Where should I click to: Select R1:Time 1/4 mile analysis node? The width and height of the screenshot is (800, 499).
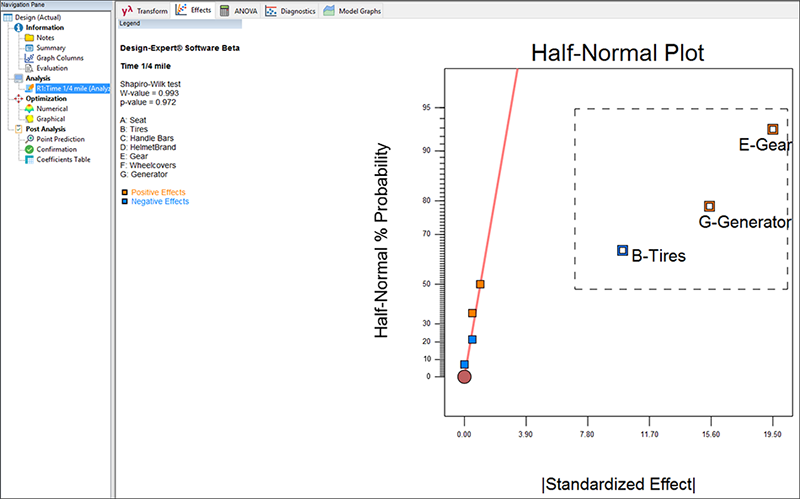[70, 88]
